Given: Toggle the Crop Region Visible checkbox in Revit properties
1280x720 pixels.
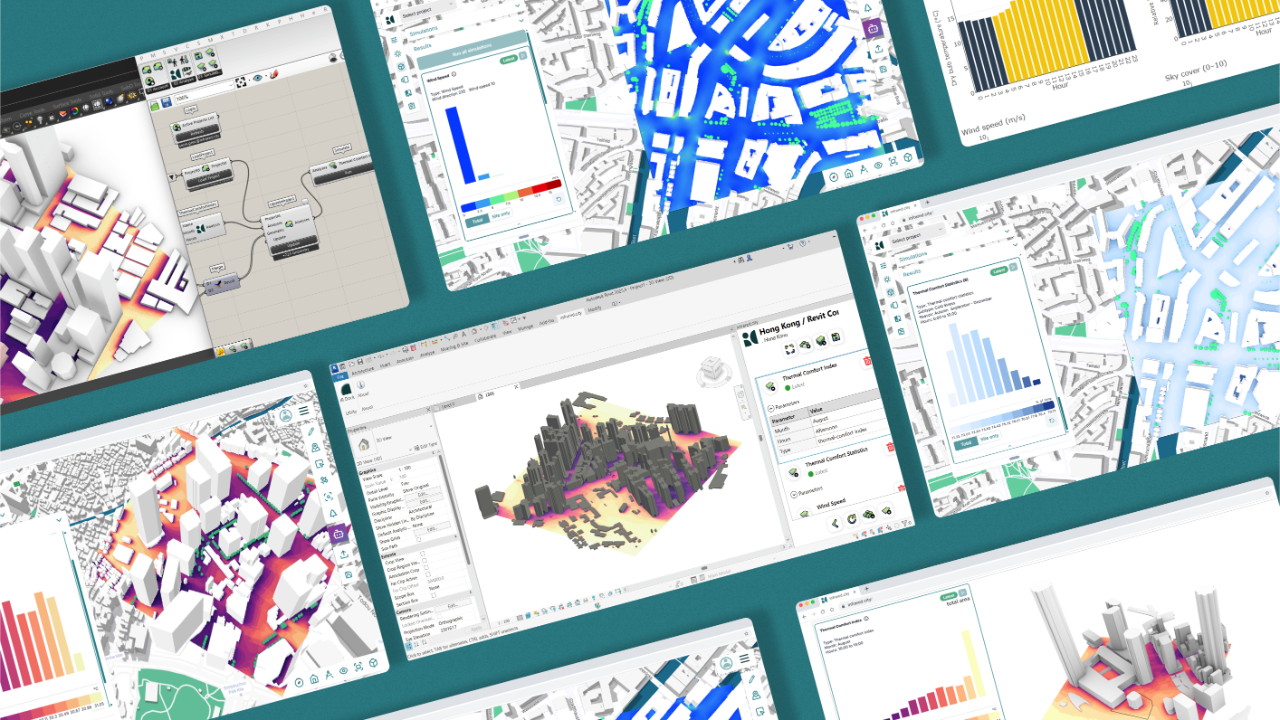Looking at the screenshot, I should pos(425,561).
